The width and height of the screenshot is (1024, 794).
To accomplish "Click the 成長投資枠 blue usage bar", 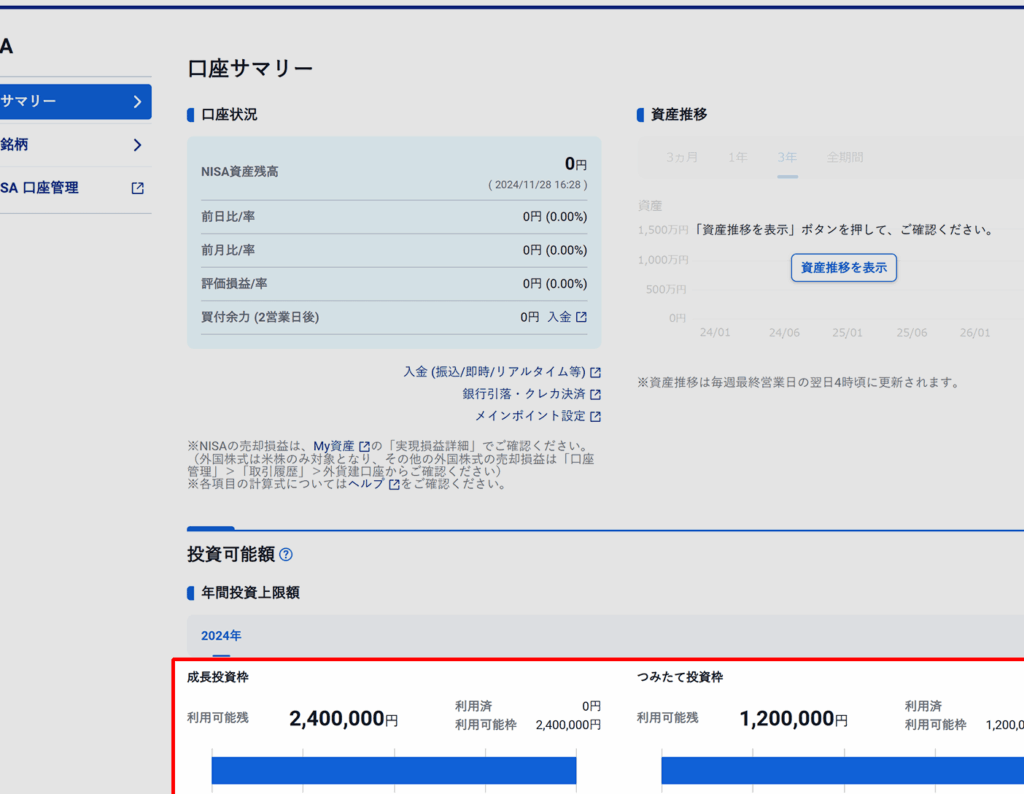I will (x=394, y=770).
